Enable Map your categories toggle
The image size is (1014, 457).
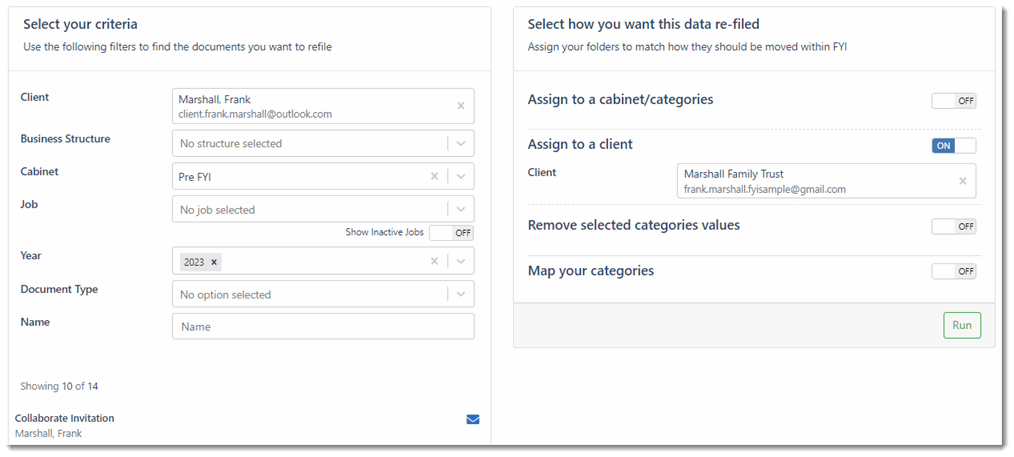[954, 271]
